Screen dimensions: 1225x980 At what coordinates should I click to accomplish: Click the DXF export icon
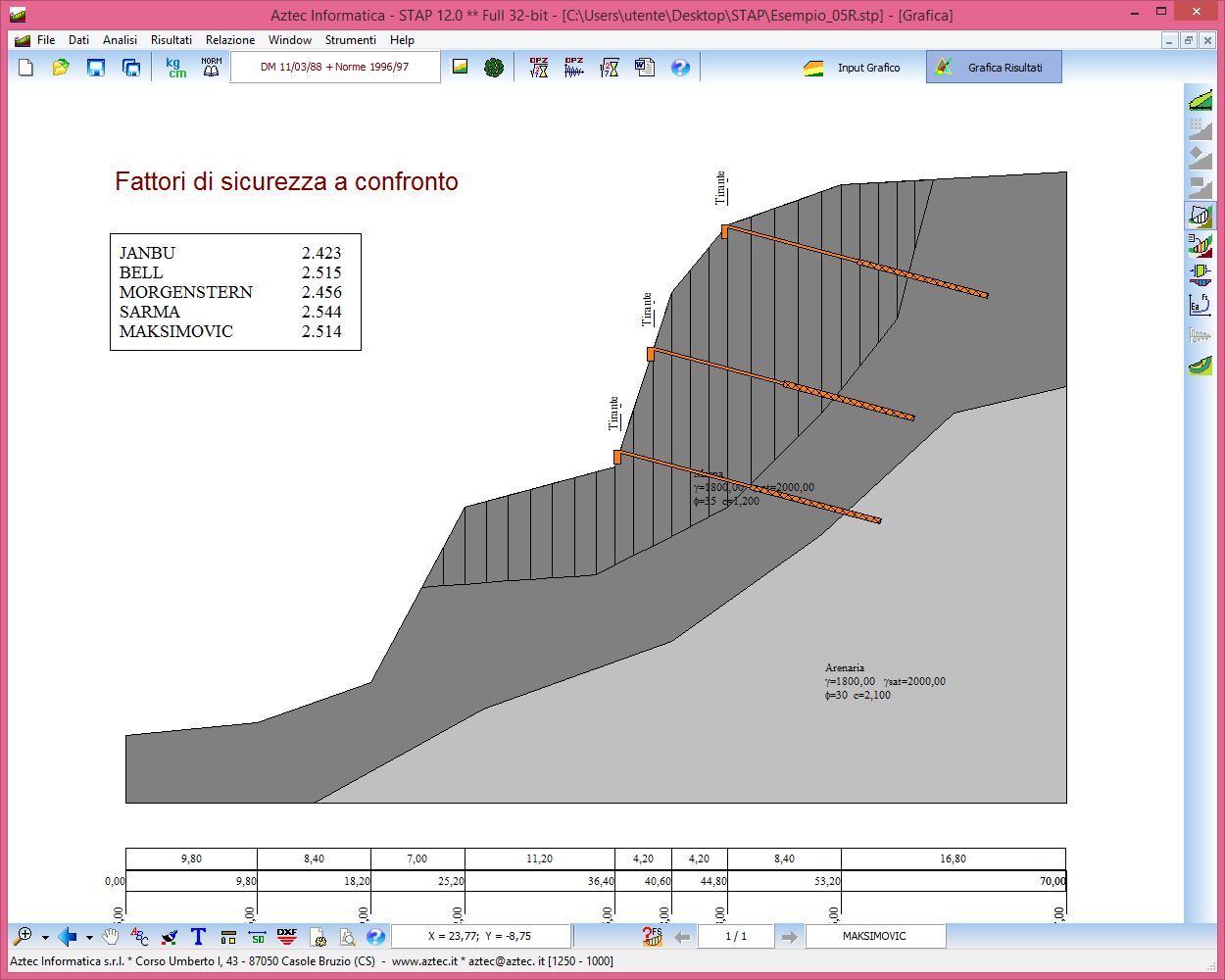coord(286,937)
